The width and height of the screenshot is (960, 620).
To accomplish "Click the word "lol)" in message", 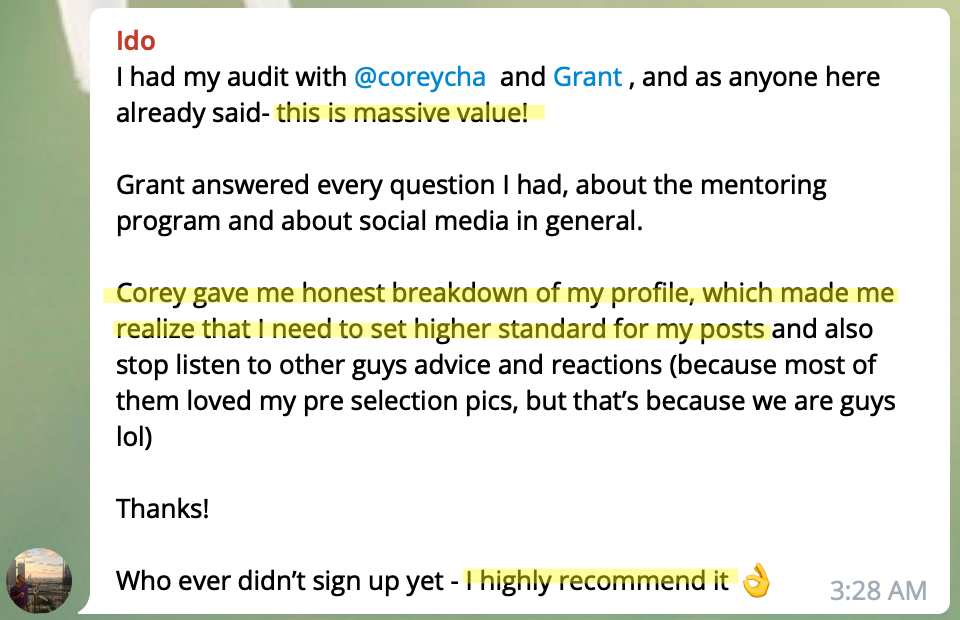I will 134,437.
